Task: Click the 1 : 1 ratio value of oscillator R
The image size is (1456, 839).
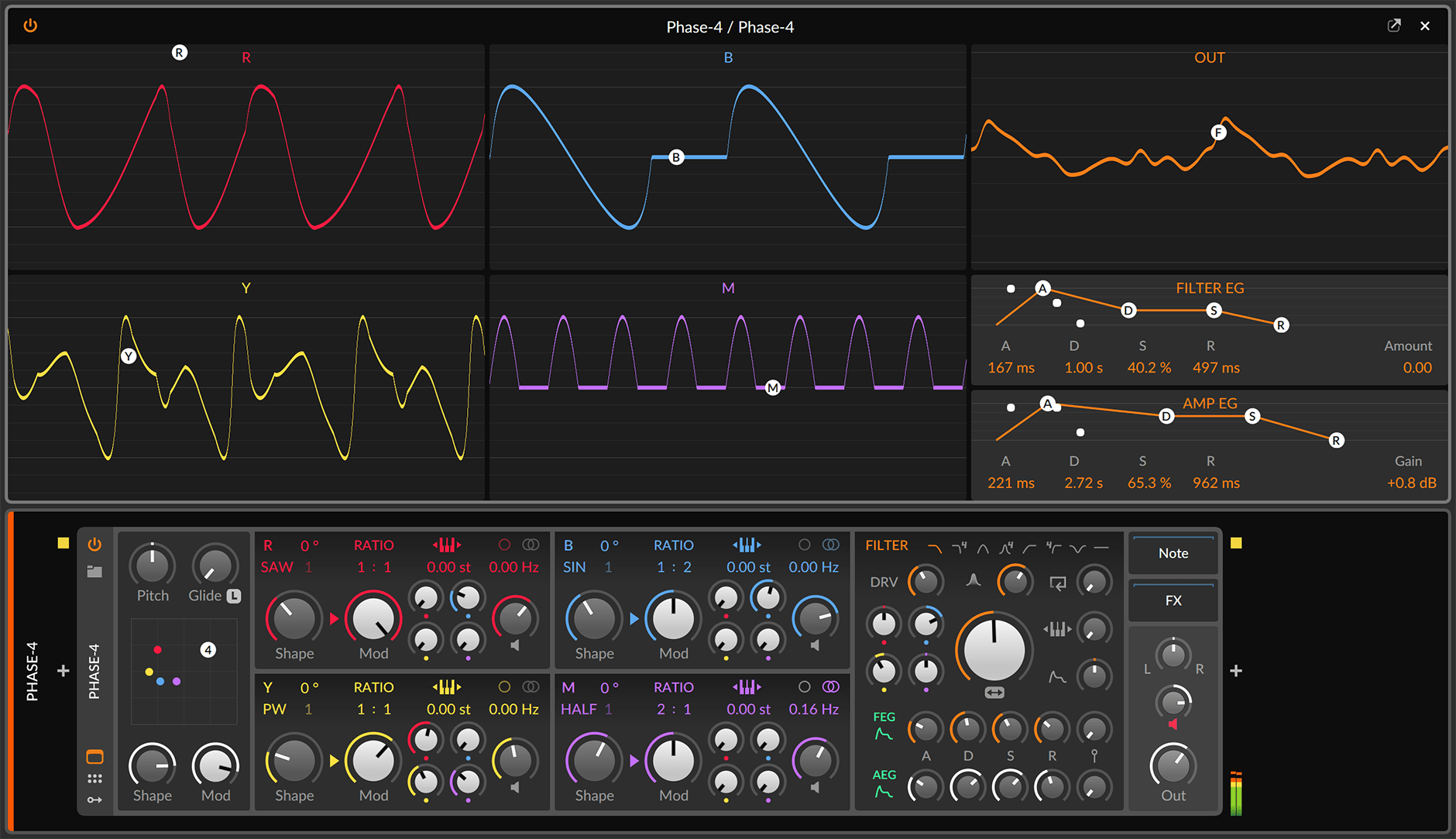Action: [x=374, y=567]
